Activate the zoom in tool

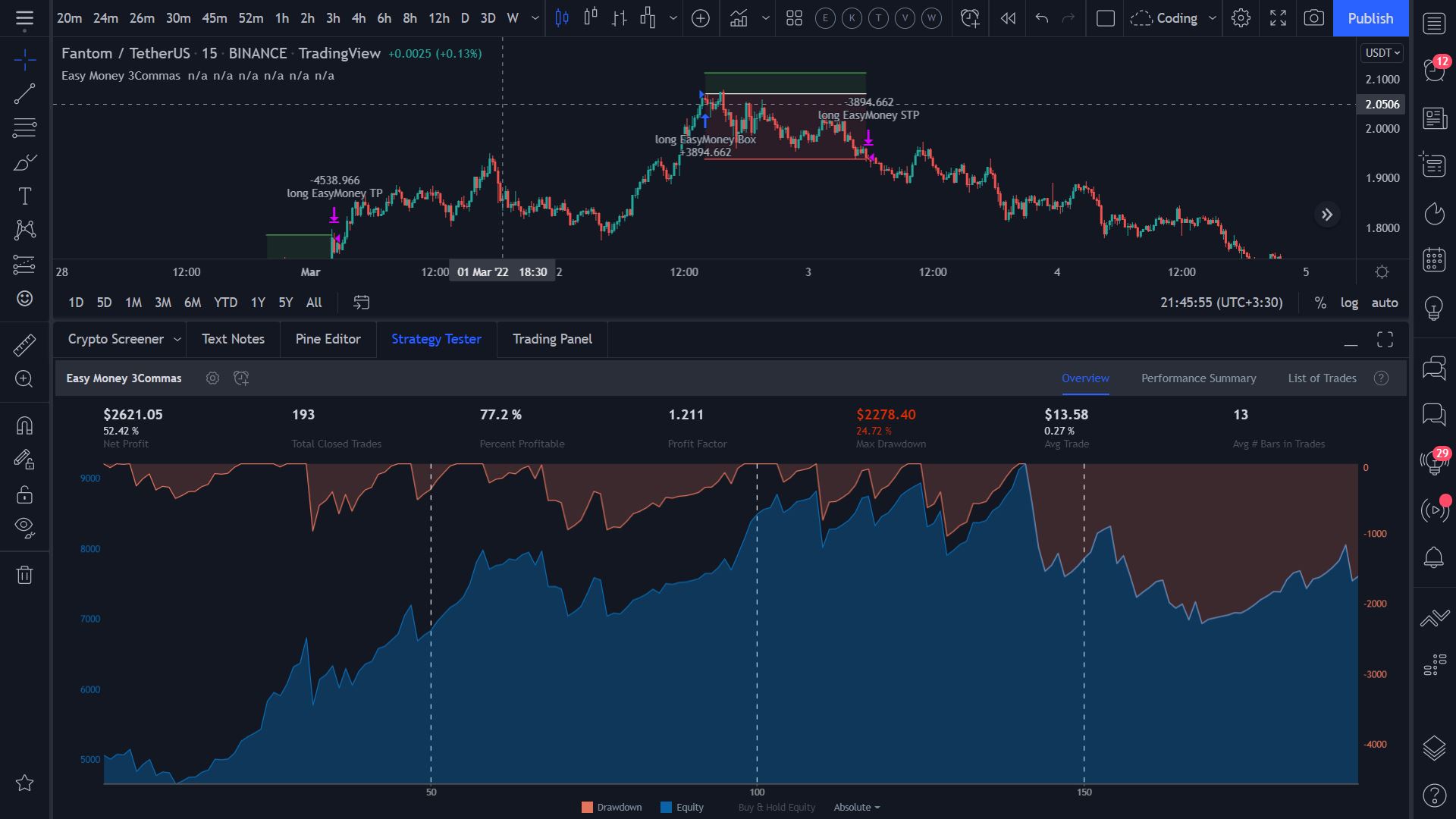(24, 379)
